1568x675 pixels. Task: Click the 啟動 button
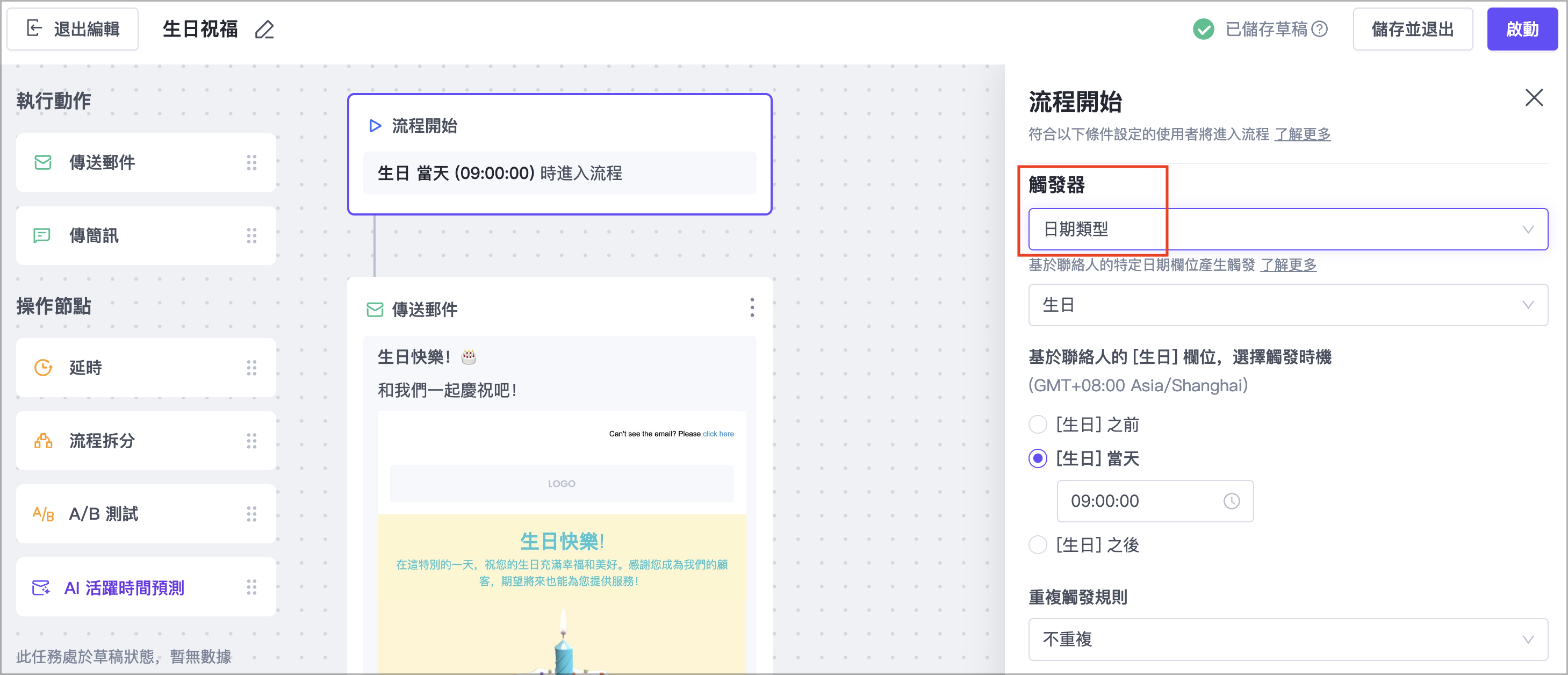[x=1522, y=29]
